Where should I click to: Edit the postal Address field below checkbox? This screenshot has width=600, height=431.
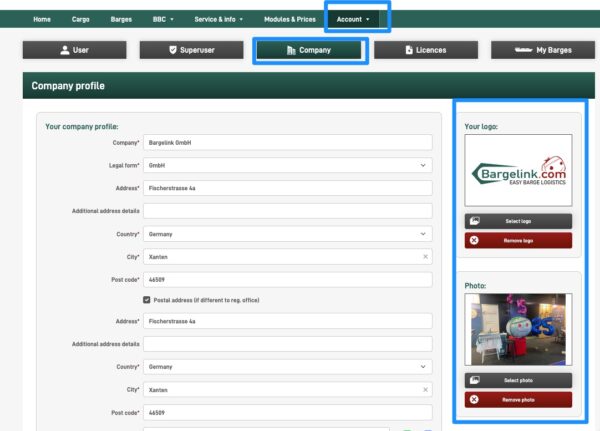(x=288, y=321)
